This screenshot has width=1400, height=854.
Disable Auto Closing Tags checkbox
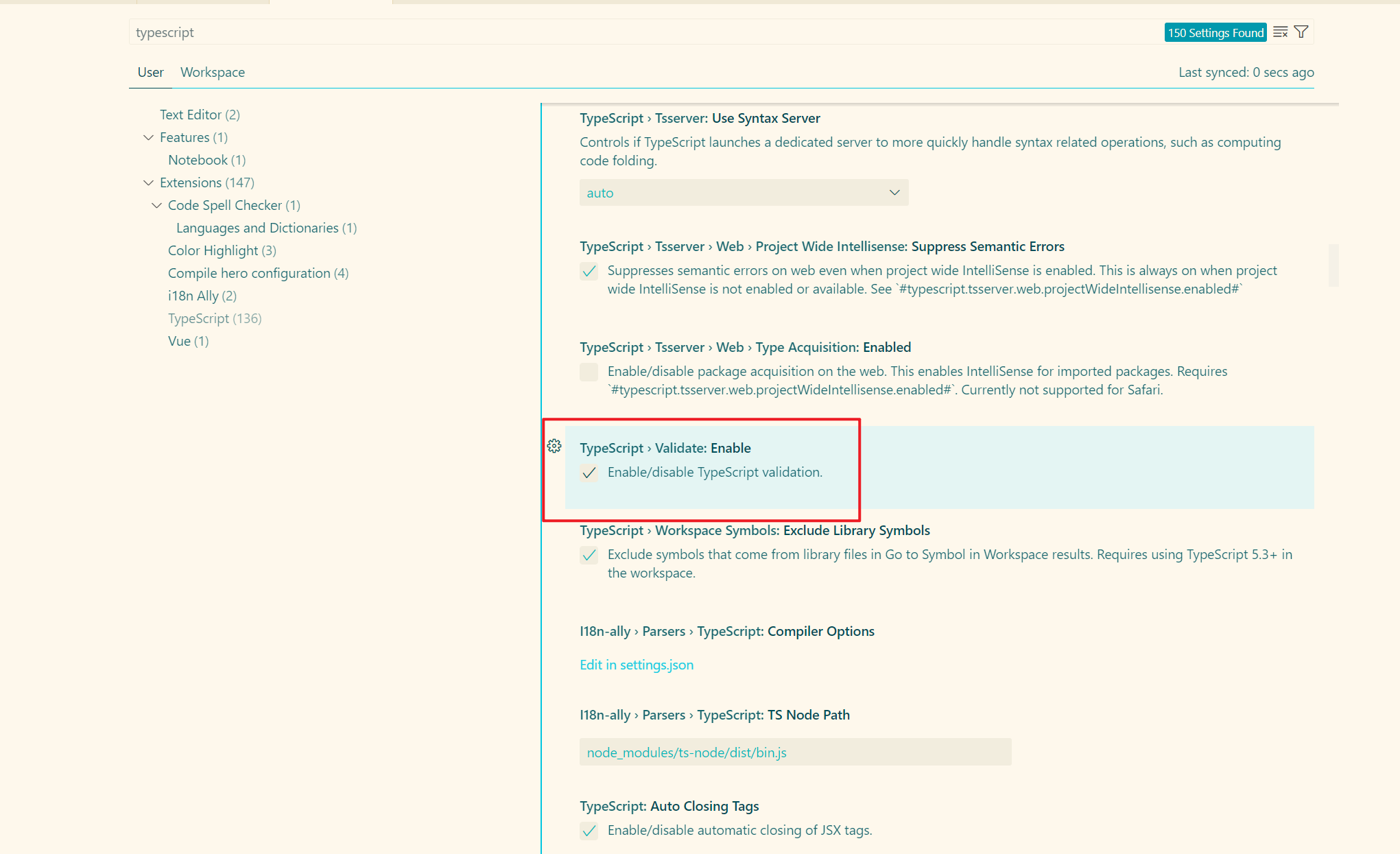(589, 831)
